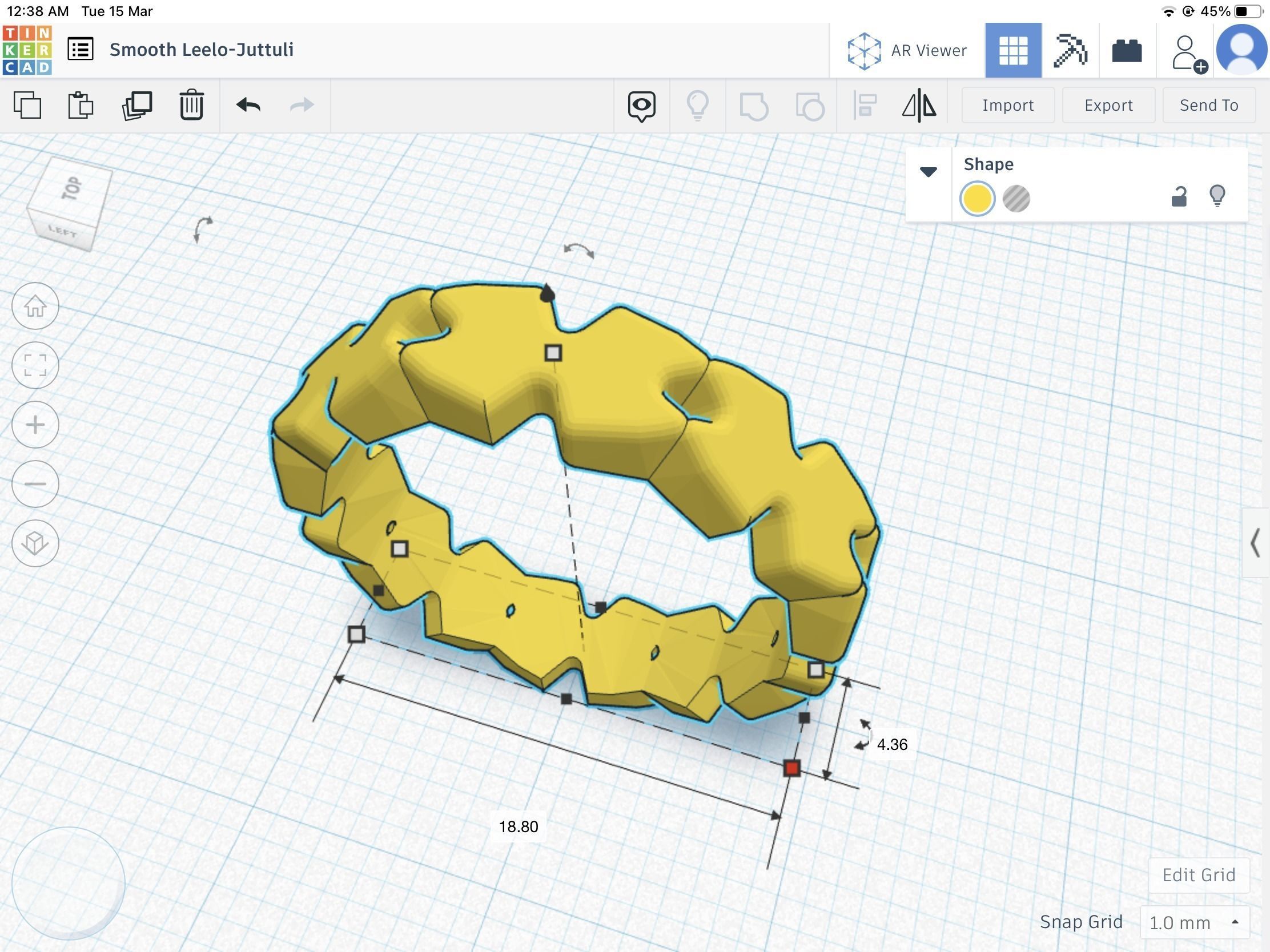The height and width of the screenshot is (952, 1270).
Task: Collapse the Shape panel arrow
Action: pos(928,171)
